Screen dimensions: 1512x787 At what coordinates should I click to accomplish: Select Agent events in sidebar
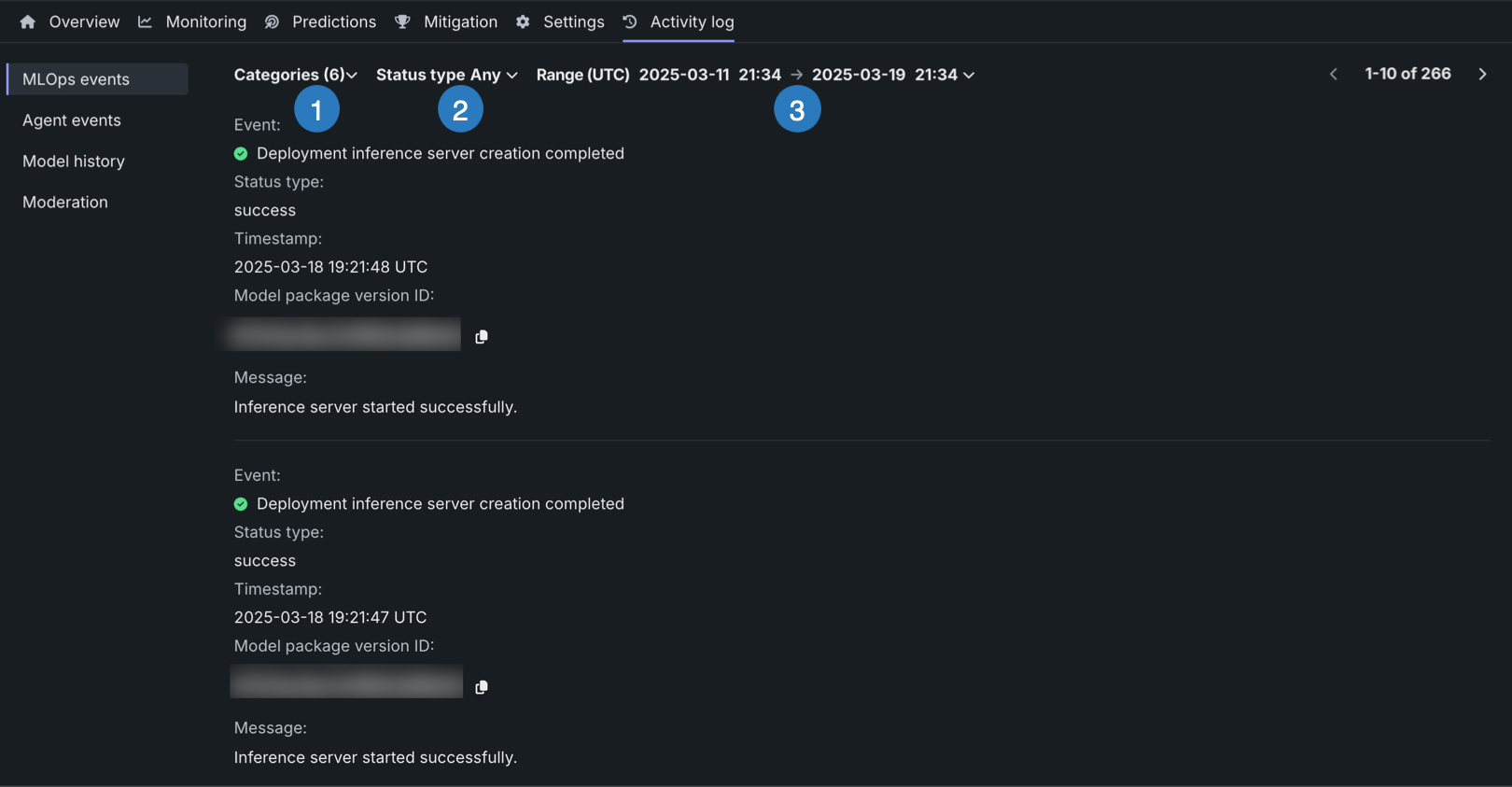(72, 120)
